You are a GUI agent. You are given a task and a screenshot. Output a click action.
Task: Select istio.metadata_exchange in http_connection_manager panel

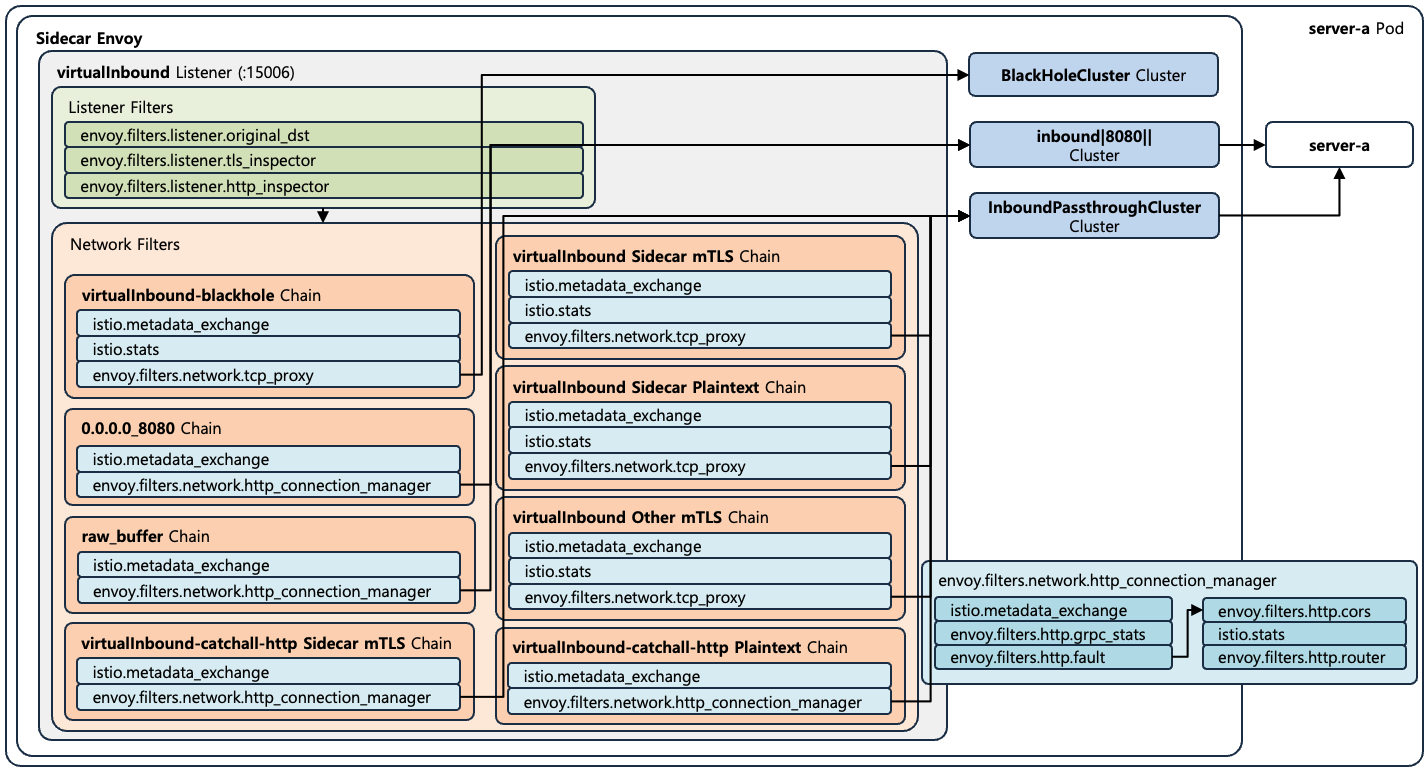1053,610
